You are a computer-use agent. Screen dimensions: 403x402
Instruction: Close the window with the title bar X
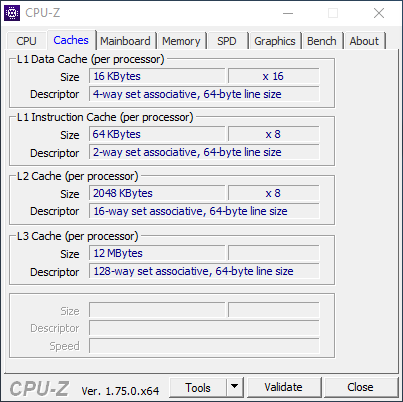pos(379,13)
